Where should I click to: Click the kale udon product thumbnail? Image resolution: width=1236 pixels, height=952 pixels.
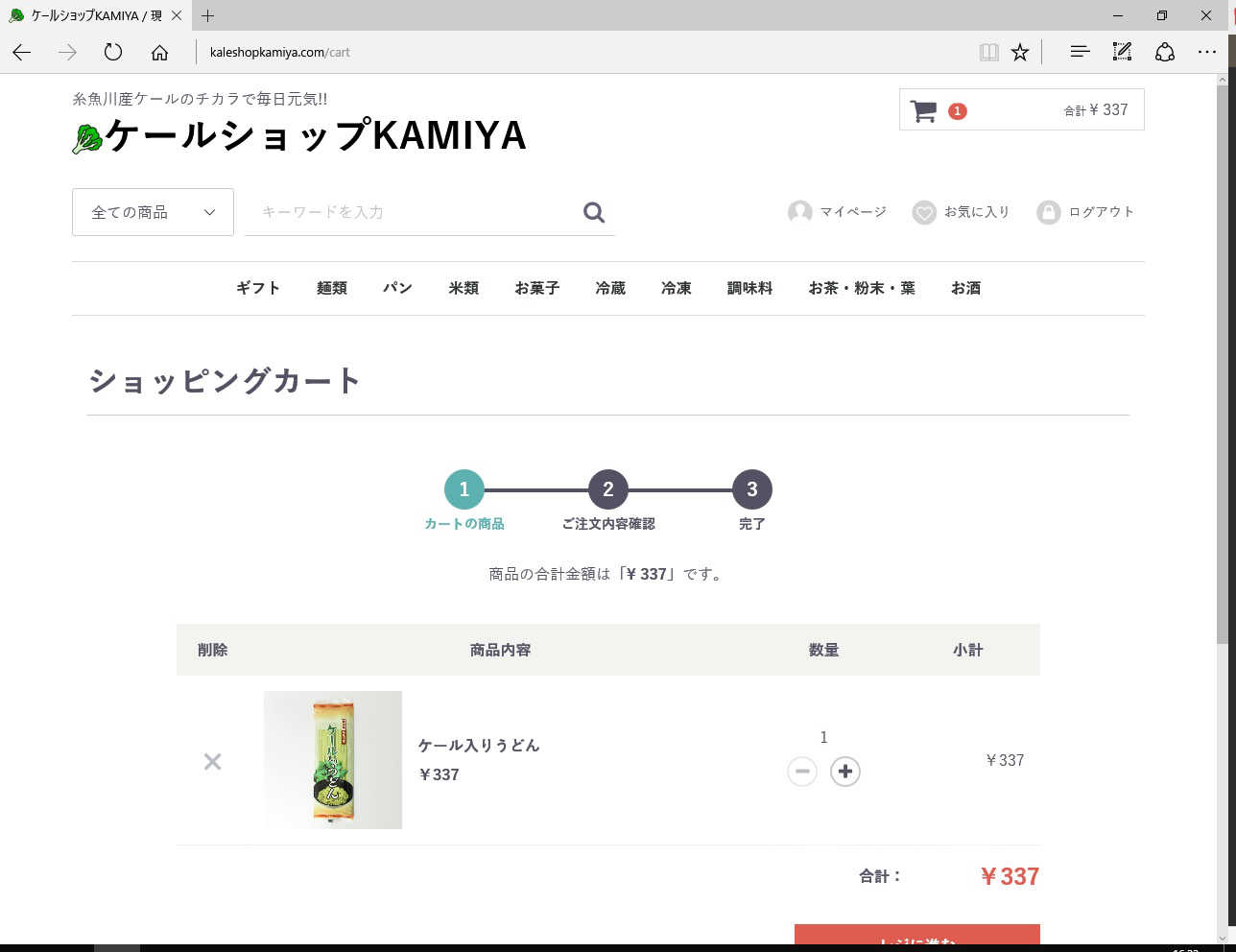point(333,760)
